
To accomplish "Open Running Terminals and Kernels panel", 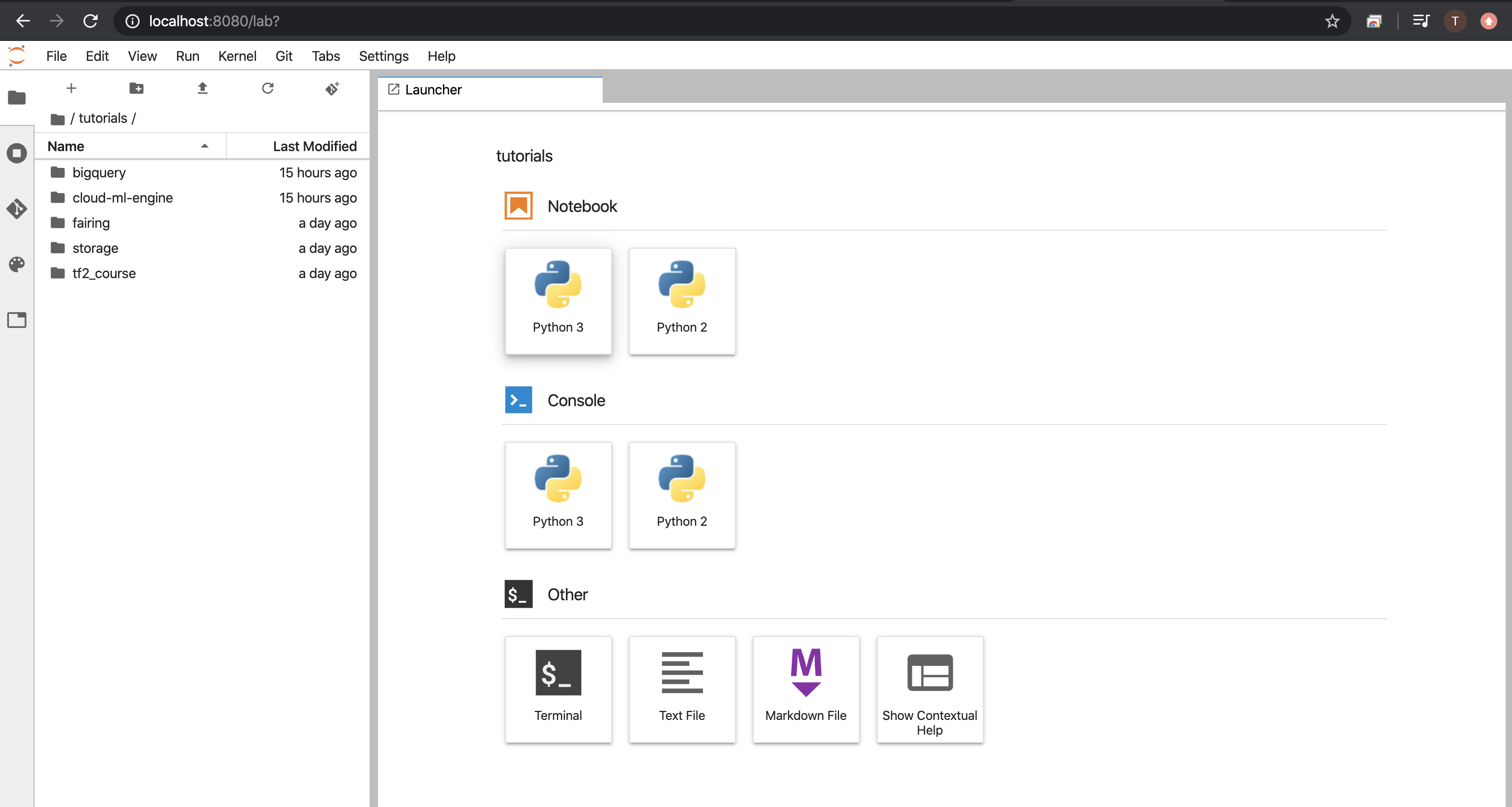I will (x=16, y=153).
